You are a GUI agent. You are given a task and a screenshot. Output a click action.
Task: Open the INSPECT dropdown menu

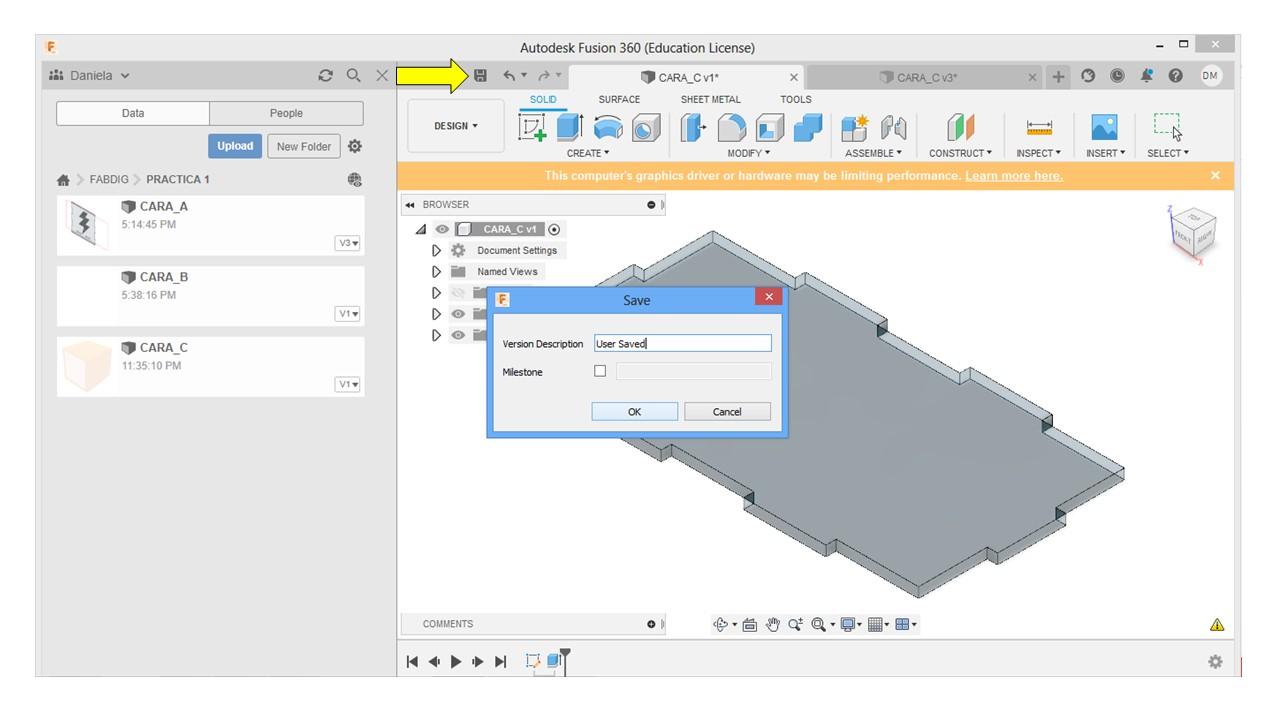[x=1039, y=153]
